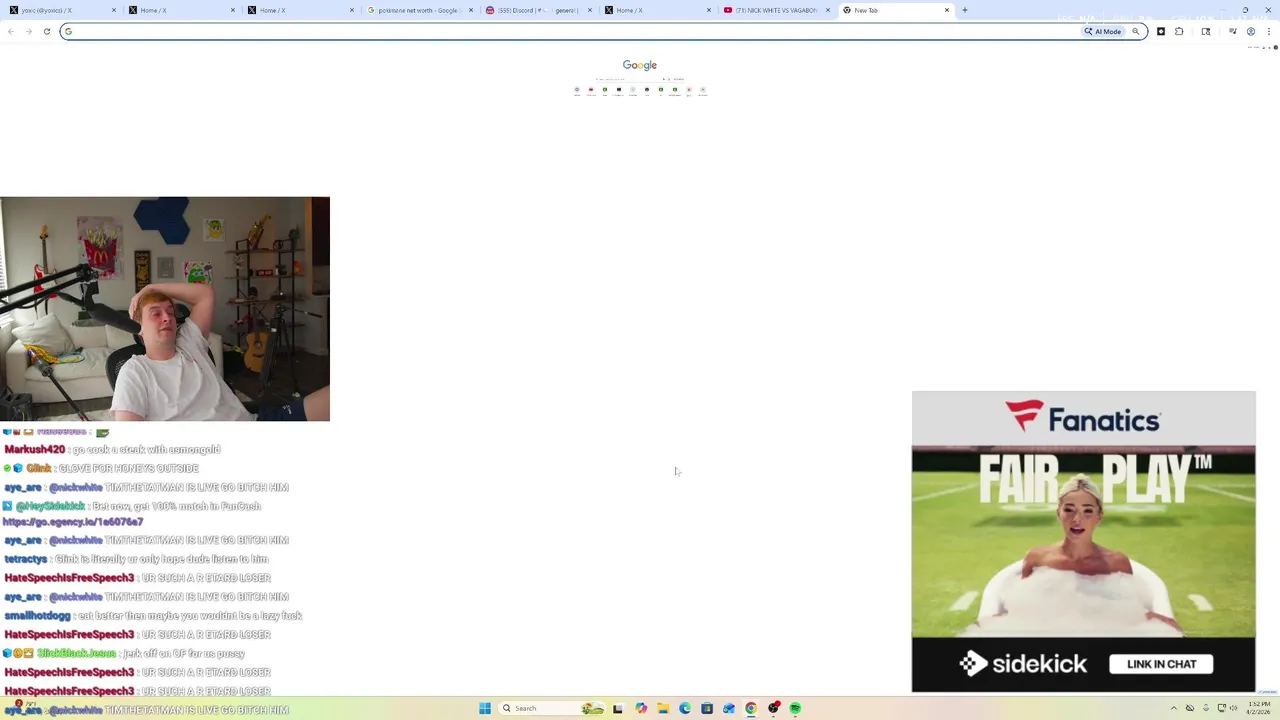Close the Discord tab
The width and height of the screenshot is (1280, 720).
(590, 10)
